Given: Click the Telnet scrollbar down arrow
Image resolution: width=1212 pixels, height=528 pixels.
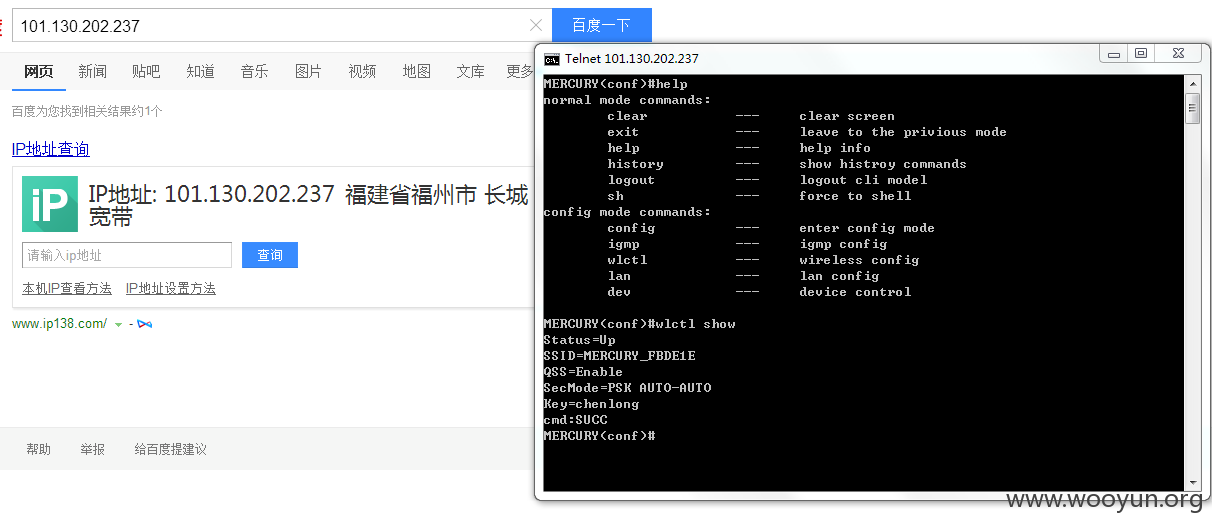Looking at the screenshot, I should pos(1192,483).
